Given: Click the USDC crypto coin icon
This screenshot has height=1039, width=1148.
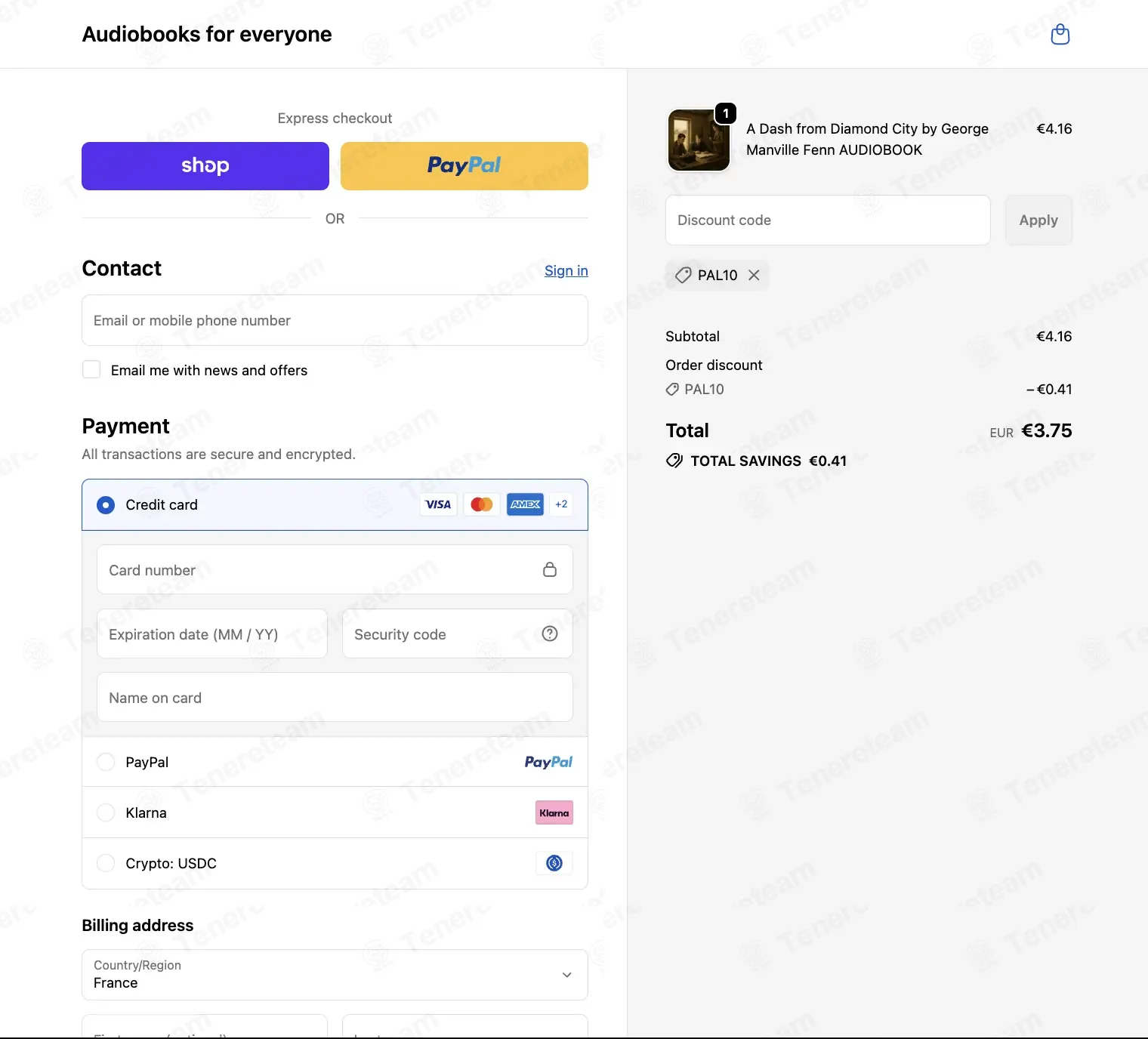Looking at the screenshot, I should pyautogui.click(x=554, y=863).
